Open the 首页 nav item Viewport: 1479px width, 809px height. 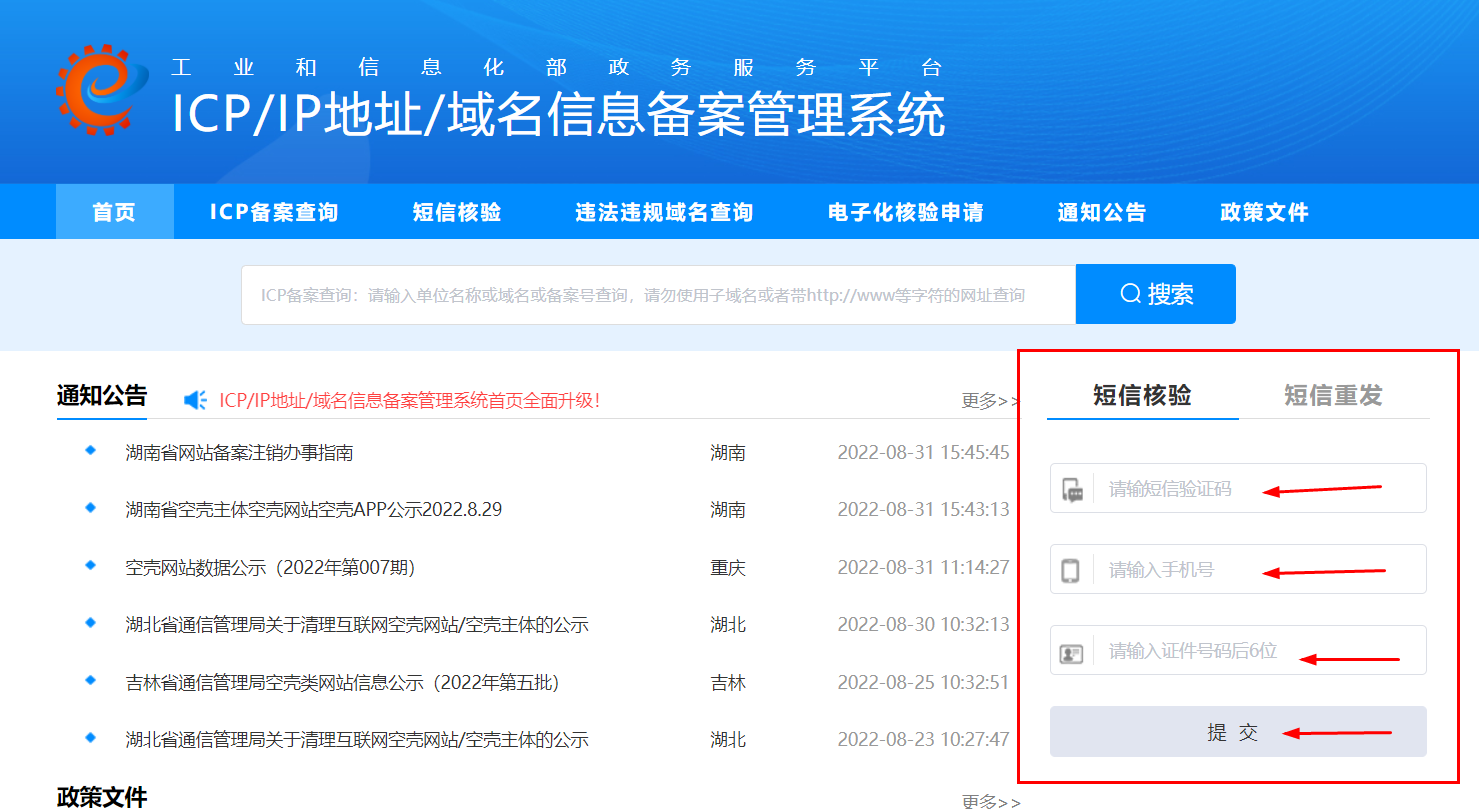click(114, 212)
